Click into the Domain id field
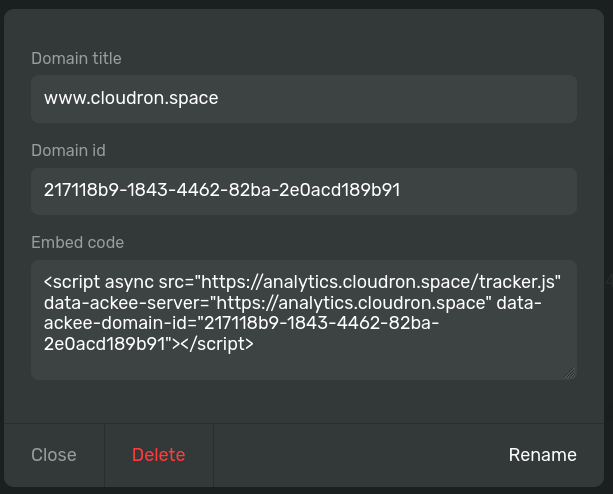This screenshot has width=613, height=494. (x=304, y=191)
